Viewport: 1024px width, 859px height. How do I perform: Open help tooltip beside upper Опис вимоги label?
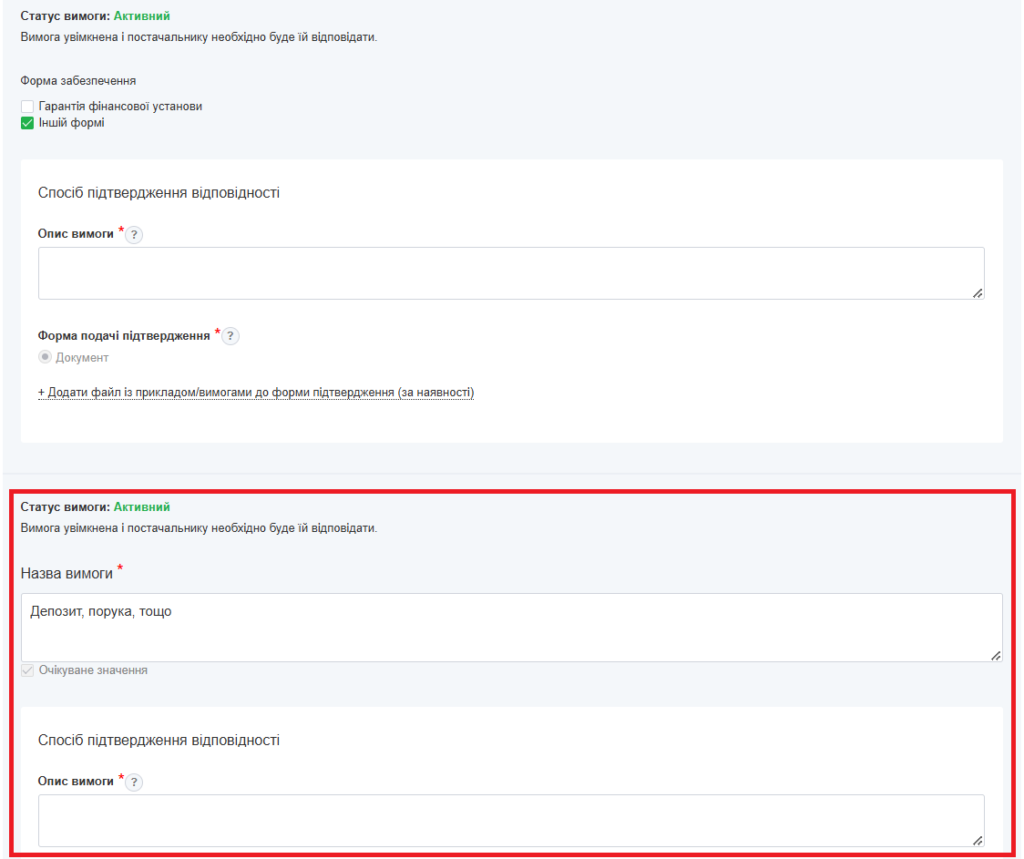click(x=134, y=235)
